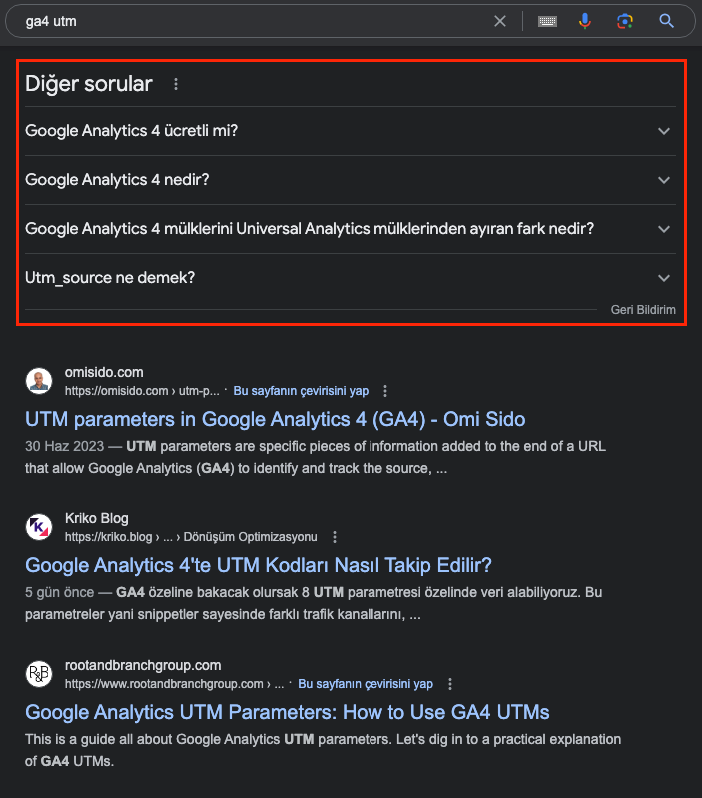
Task: Open the on-screen keyboard icon
Action: point(547,21)
